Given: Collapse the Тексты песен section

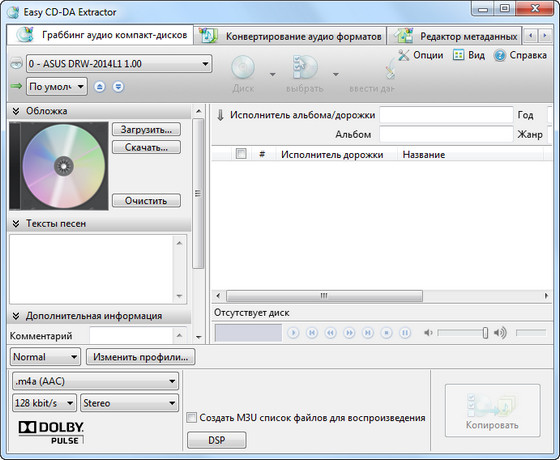Looking at the screenshot, I should pyautogui.click(x=16, y=224).
